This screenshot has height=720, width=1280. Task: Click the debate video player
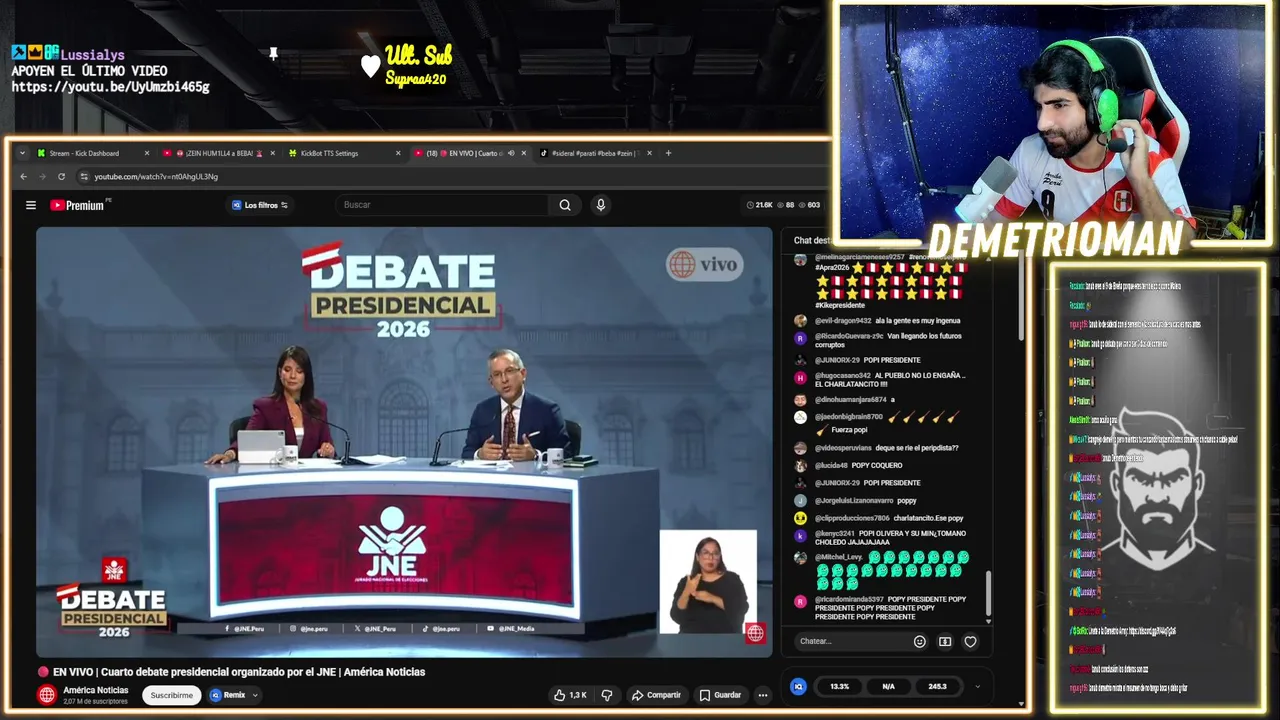point(404,442)
